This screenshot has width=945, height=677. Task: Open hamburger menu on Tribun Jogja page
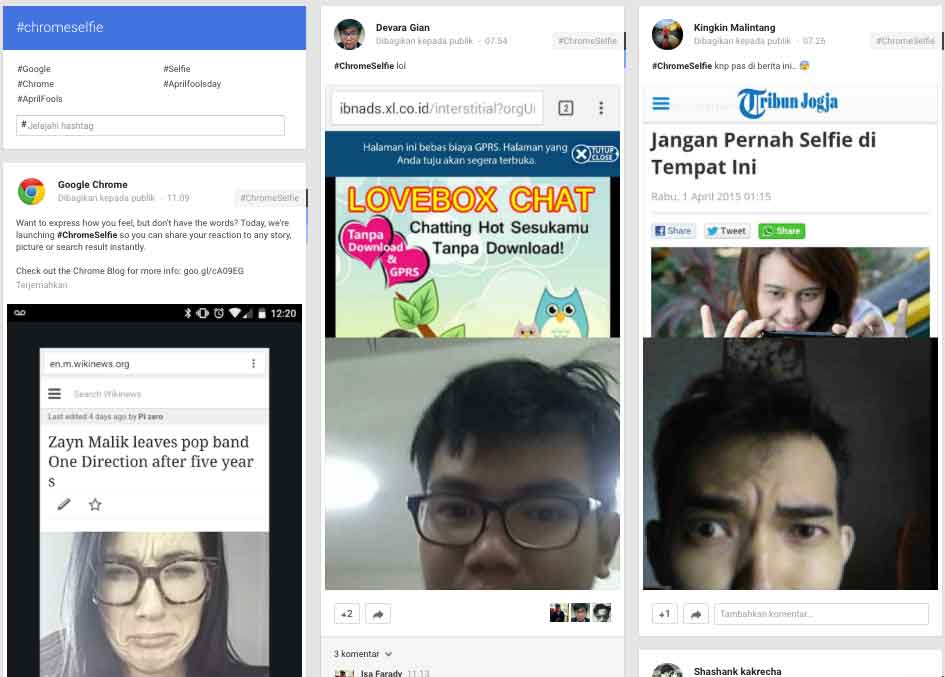661,104
